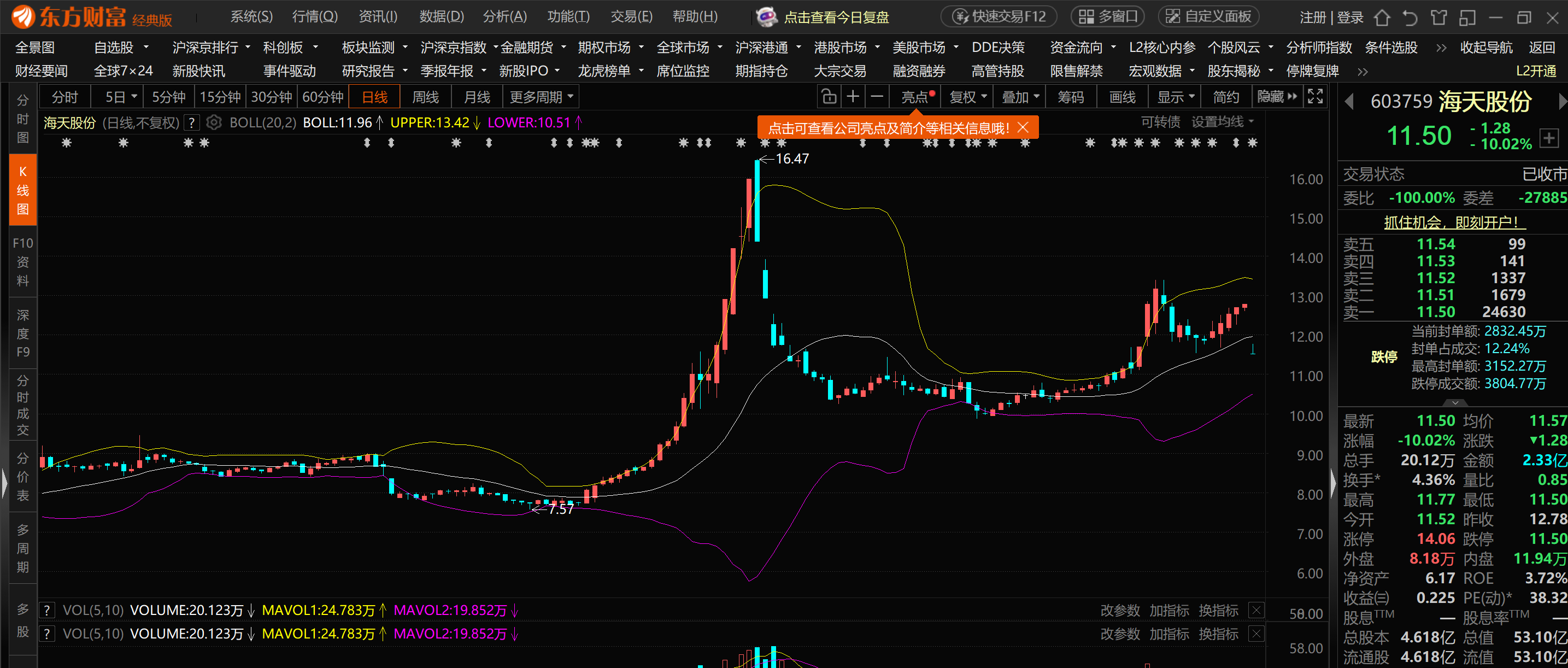1568x668 pixels.
Task: Zoom in chart with plus icon
Action: click(x=853, y=97)
